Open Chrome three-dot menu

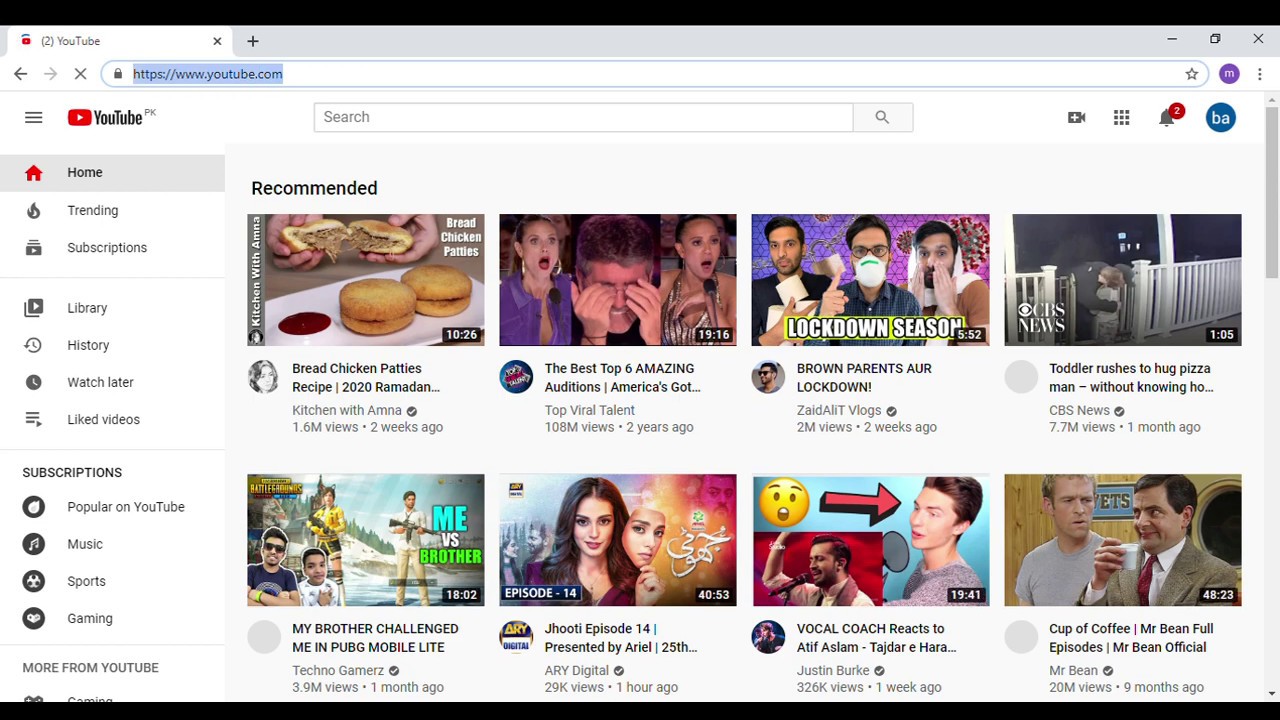pyautogui.click(x=1260, y=74)
